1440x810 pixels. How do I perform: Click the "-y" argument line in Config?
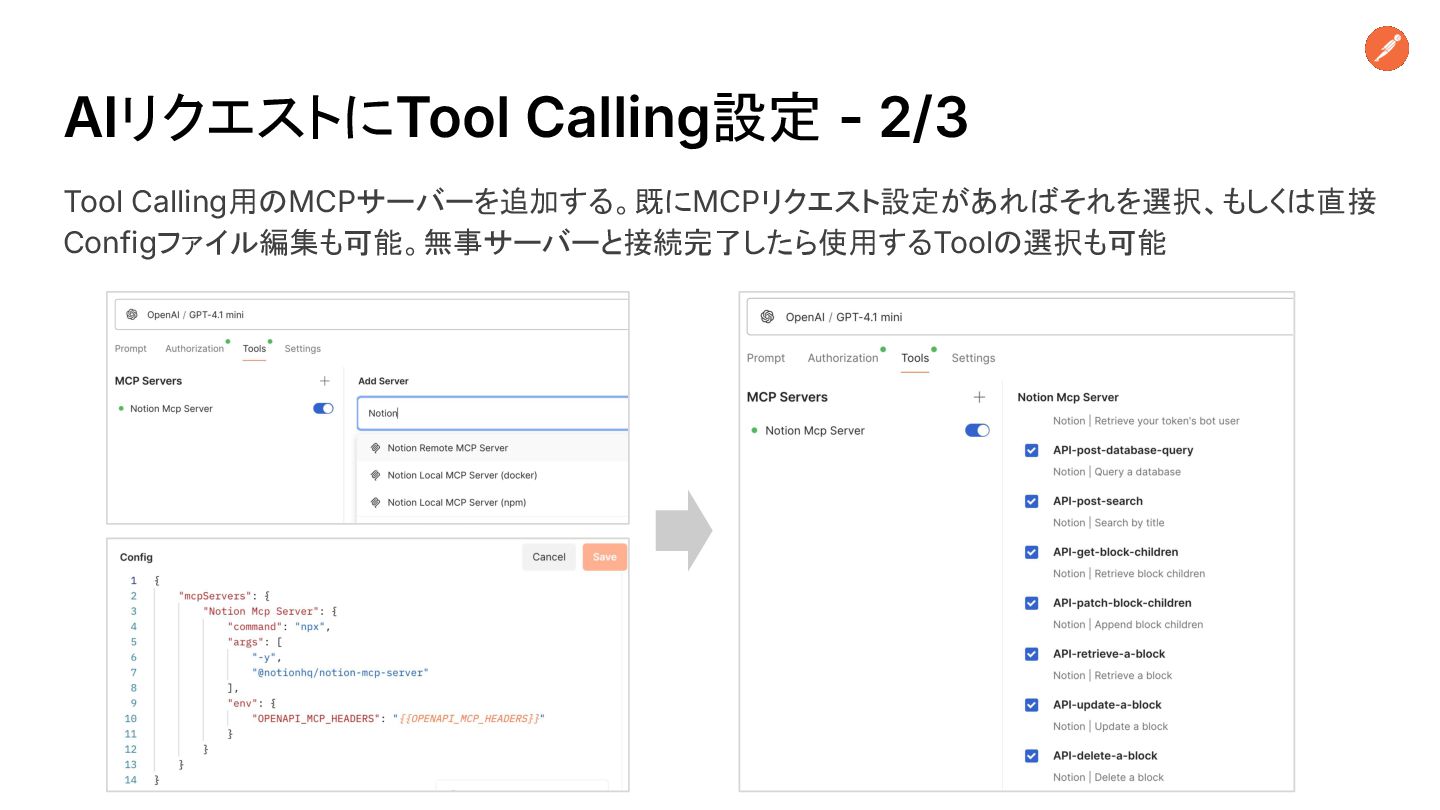[x=266, y=658]
